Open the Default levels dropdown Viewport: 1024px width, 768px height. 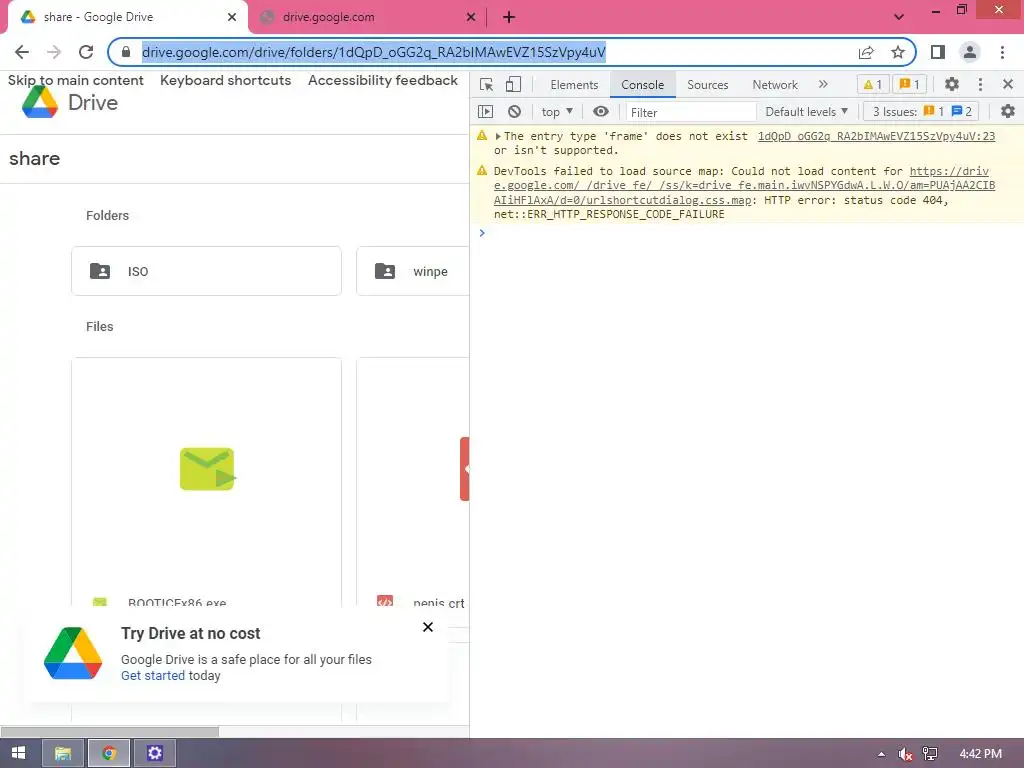click(x=807, y=112)
